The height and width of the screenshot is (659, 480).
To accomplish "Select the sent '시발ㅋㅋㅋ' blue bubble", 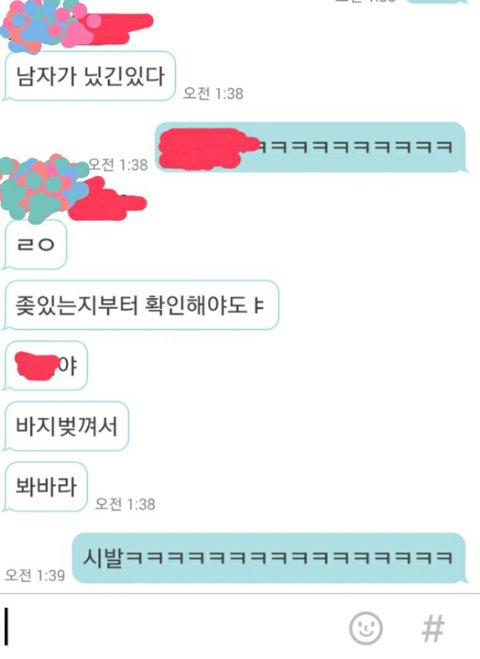I will [x=269, y=558].
